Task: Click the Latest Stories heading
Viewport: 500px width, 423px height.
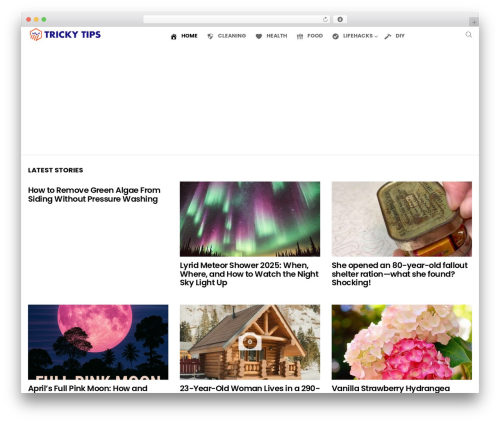Action: (56, 170)
